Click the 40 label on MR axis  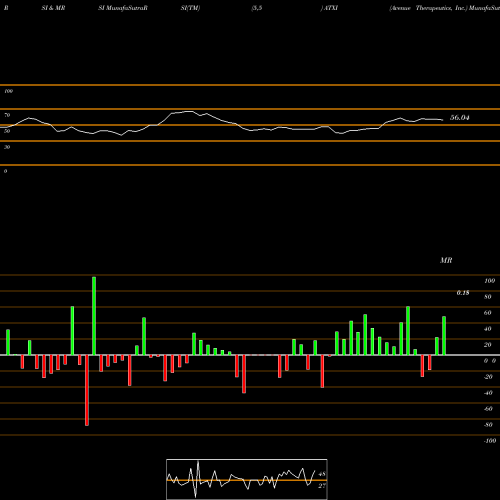click(488, 329)
